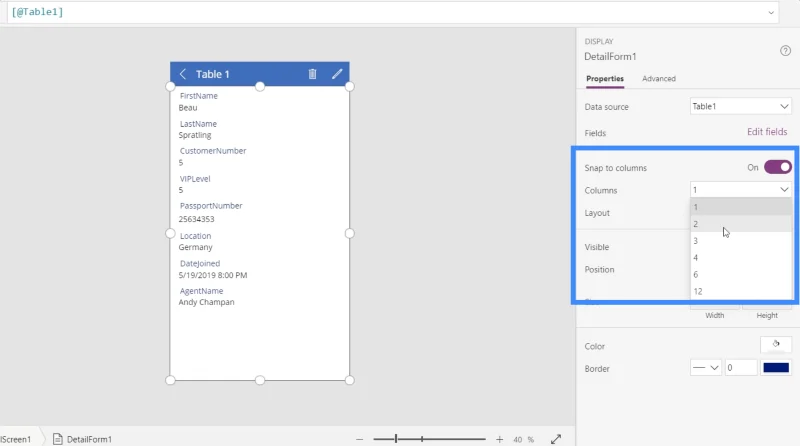Image resolution: width=800 pixels, height=446 pixels.
Task: Click the Border thickness input field
Action: pos(740,367)
